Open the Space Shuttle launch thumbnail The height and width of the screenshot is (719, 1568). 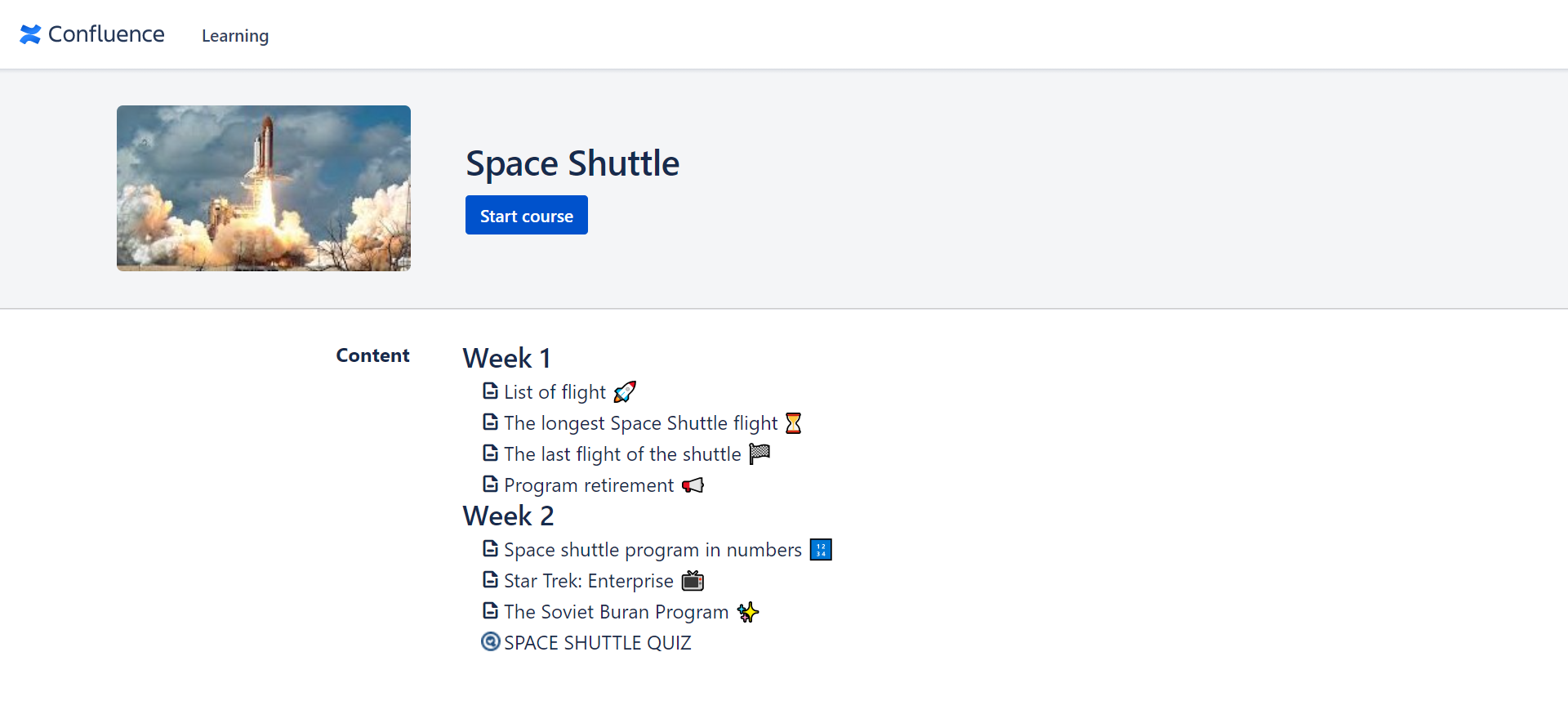tap(264, 188)
